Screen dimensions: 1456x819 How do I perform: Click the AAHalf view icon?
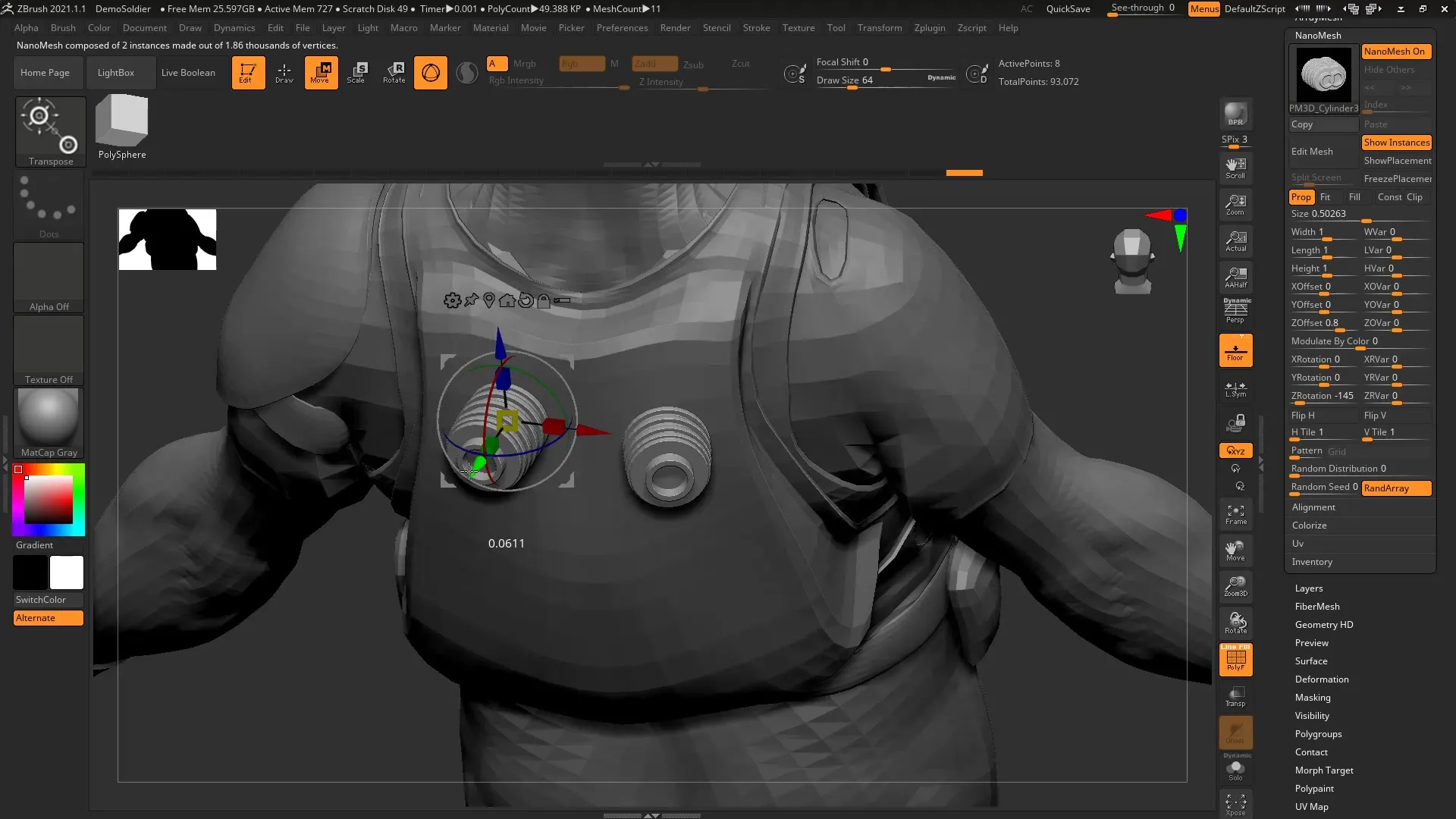coord(1235,278)
